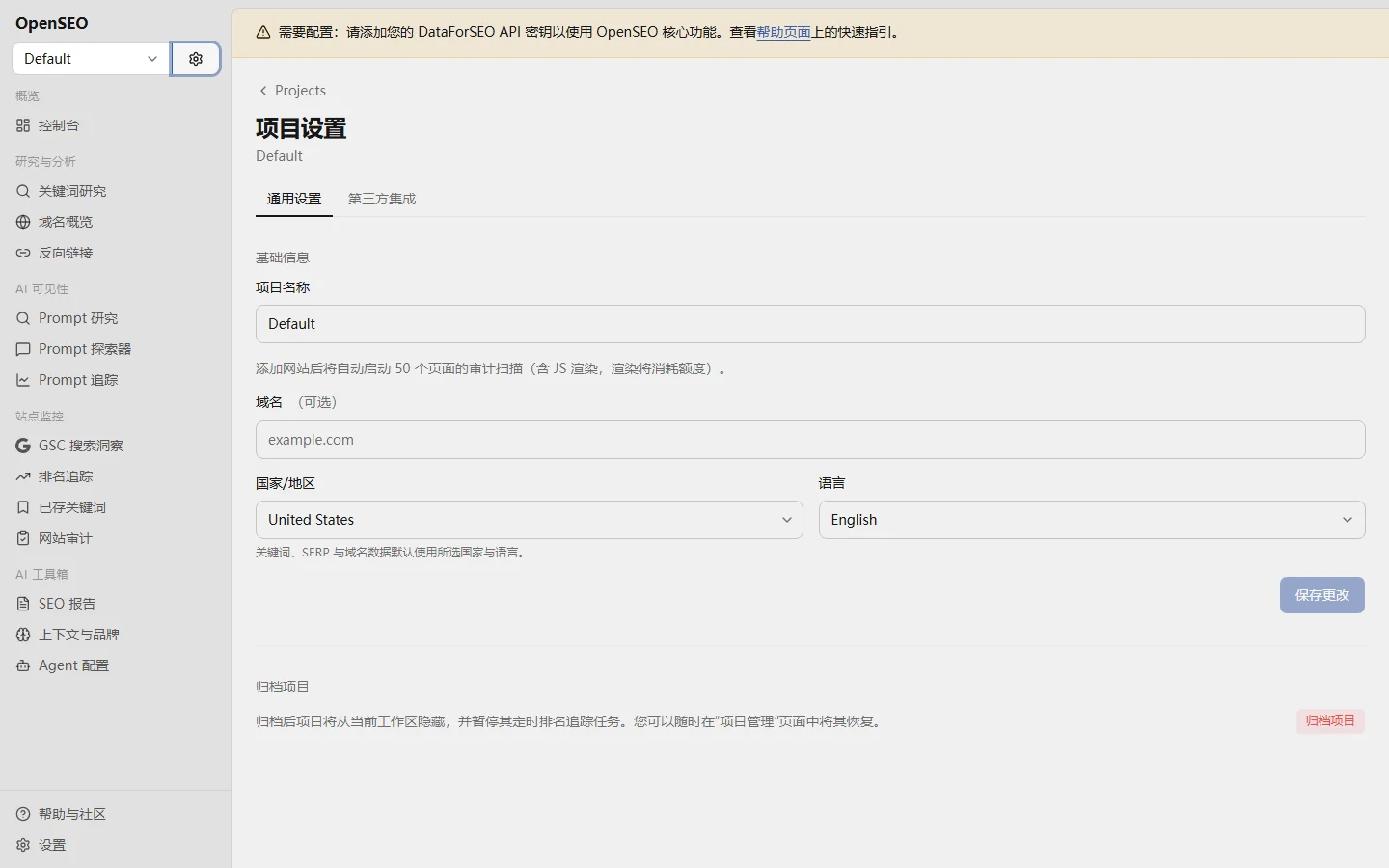Click the 已存关键词 bookmark icon
Image resolution: width=1389 pixels, height=868 pixels.
[23, 507]
